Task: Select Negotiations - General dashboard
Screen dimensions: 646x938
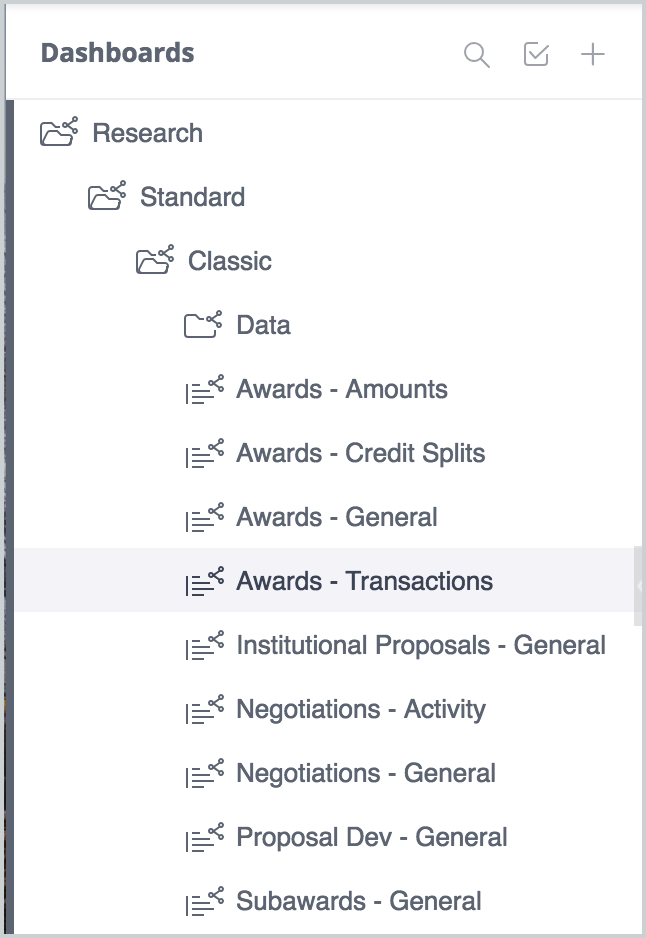Action: coord(366,773)
